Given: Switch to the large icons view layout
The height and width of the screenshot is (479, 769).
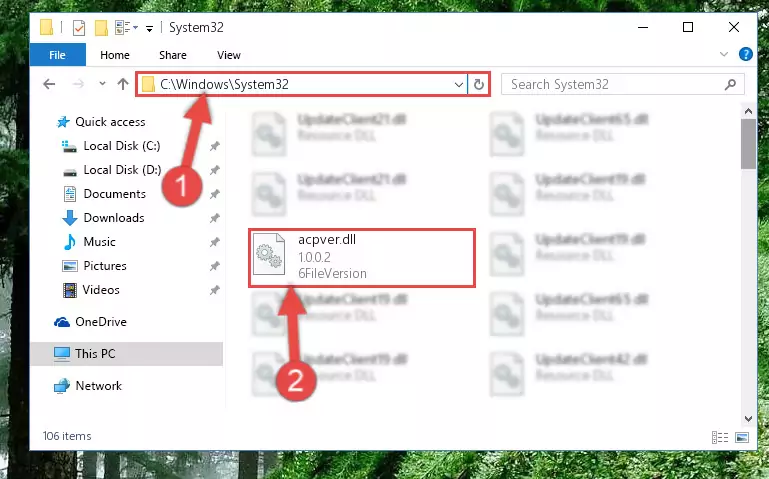Looking at the screenshot, I should pyautogui.click(x=742, y=437).
